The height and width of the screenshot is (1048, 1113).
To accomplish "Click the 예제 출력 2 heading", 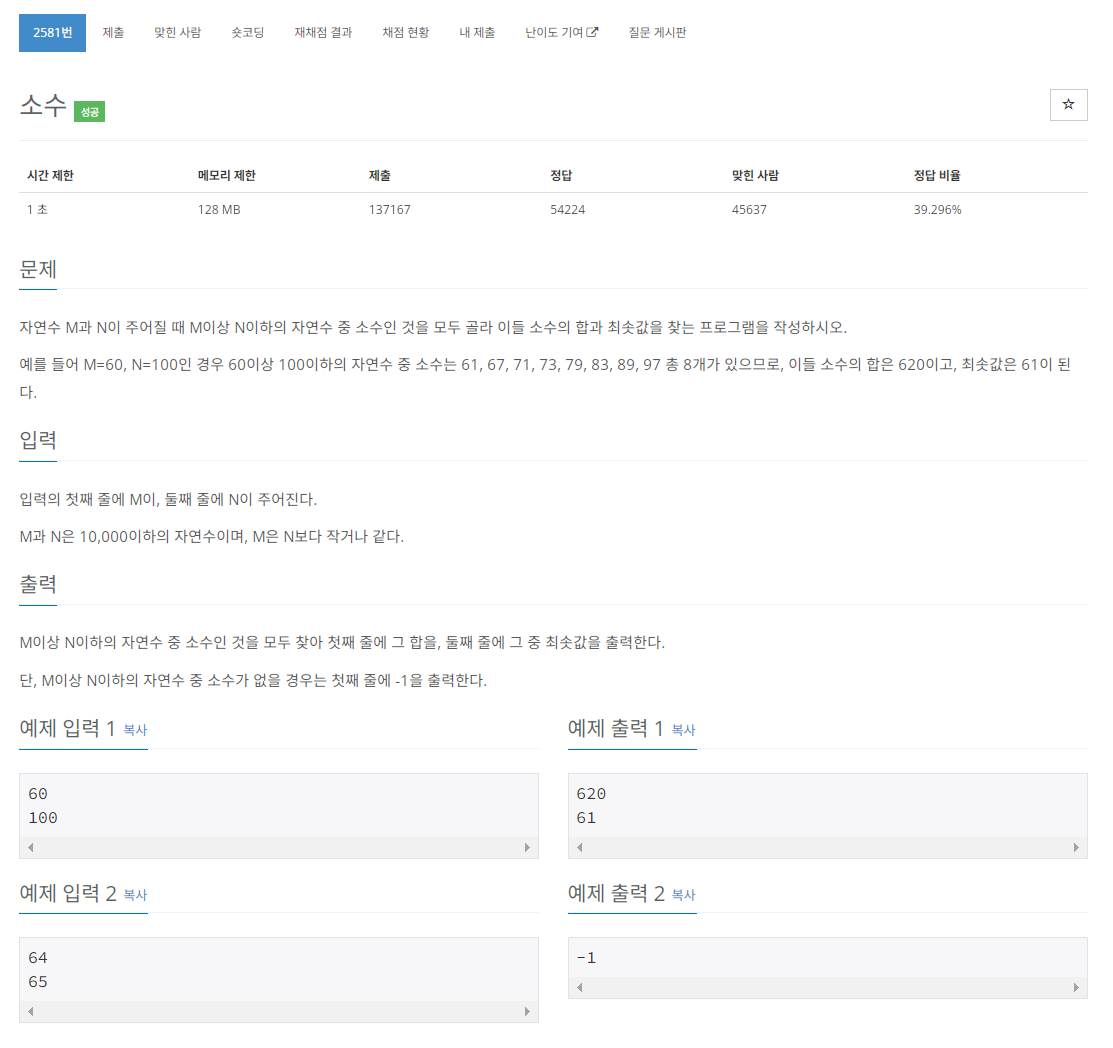I will 616,893.
